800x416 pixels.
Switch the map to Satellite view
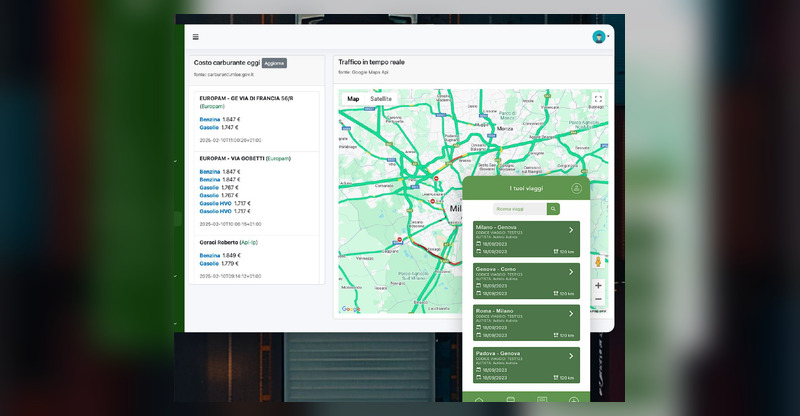point(381,99)
